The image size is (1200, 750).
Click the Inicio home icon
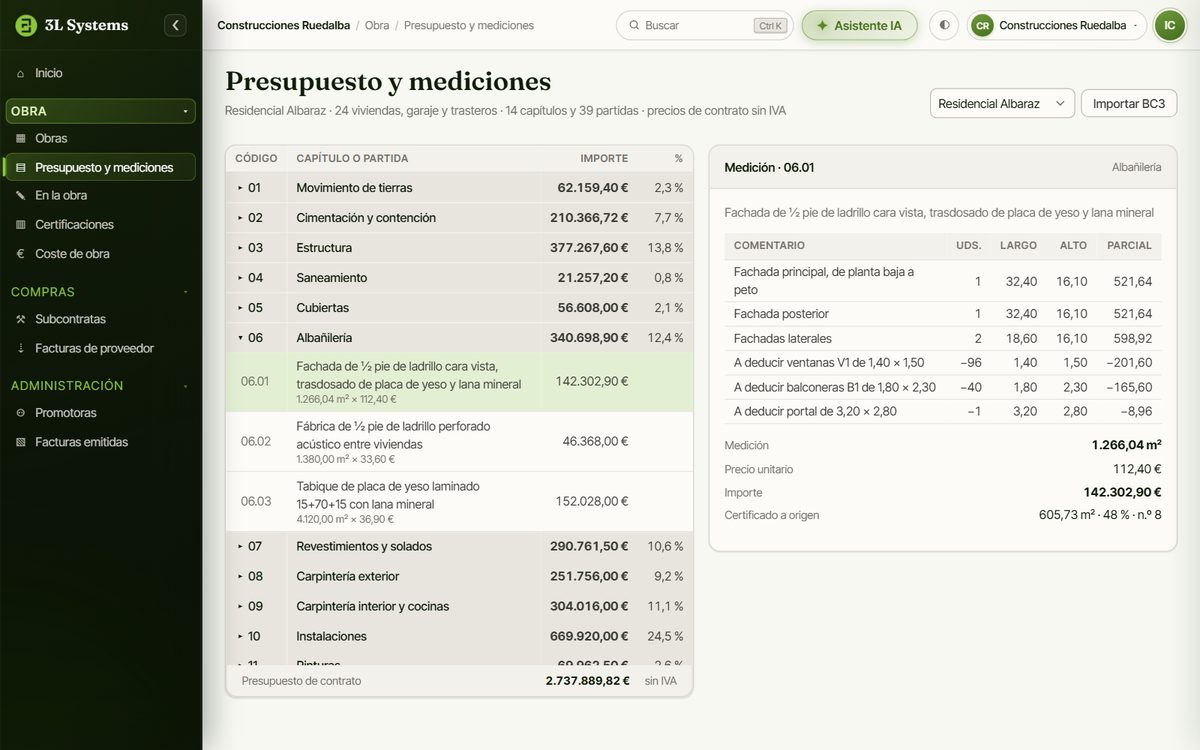coord(21,73)
